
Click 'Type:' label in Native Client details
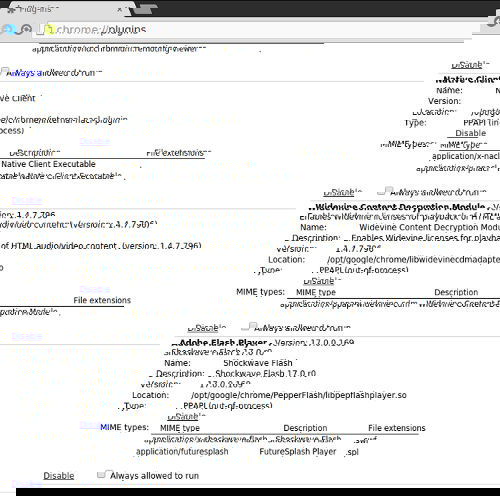(x=415, y=123)
